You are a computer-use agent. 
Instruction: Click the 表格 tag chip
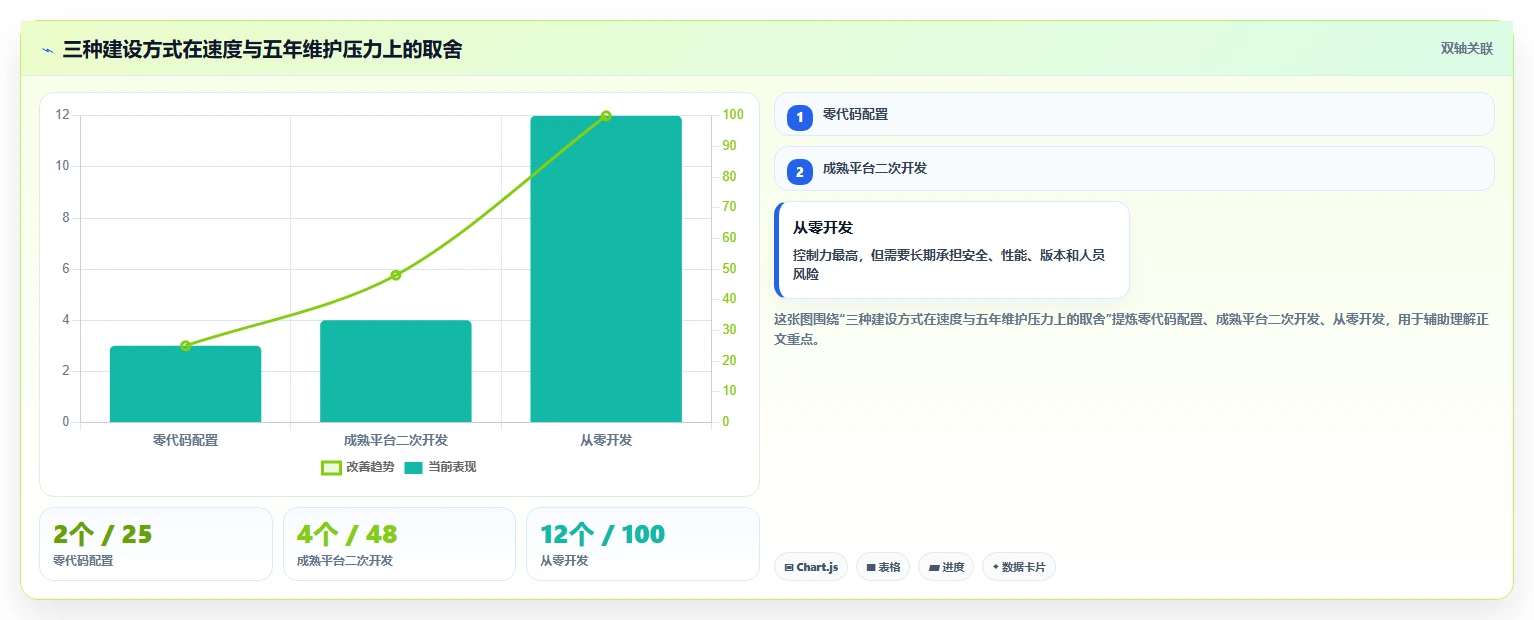[x=883, y=567]
